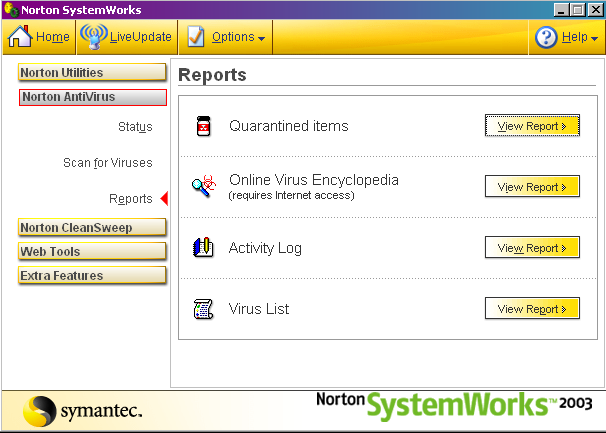Click the Activity Log notebook icon
This screenshot has height=433, width=606.
click(x=203, y=247)
